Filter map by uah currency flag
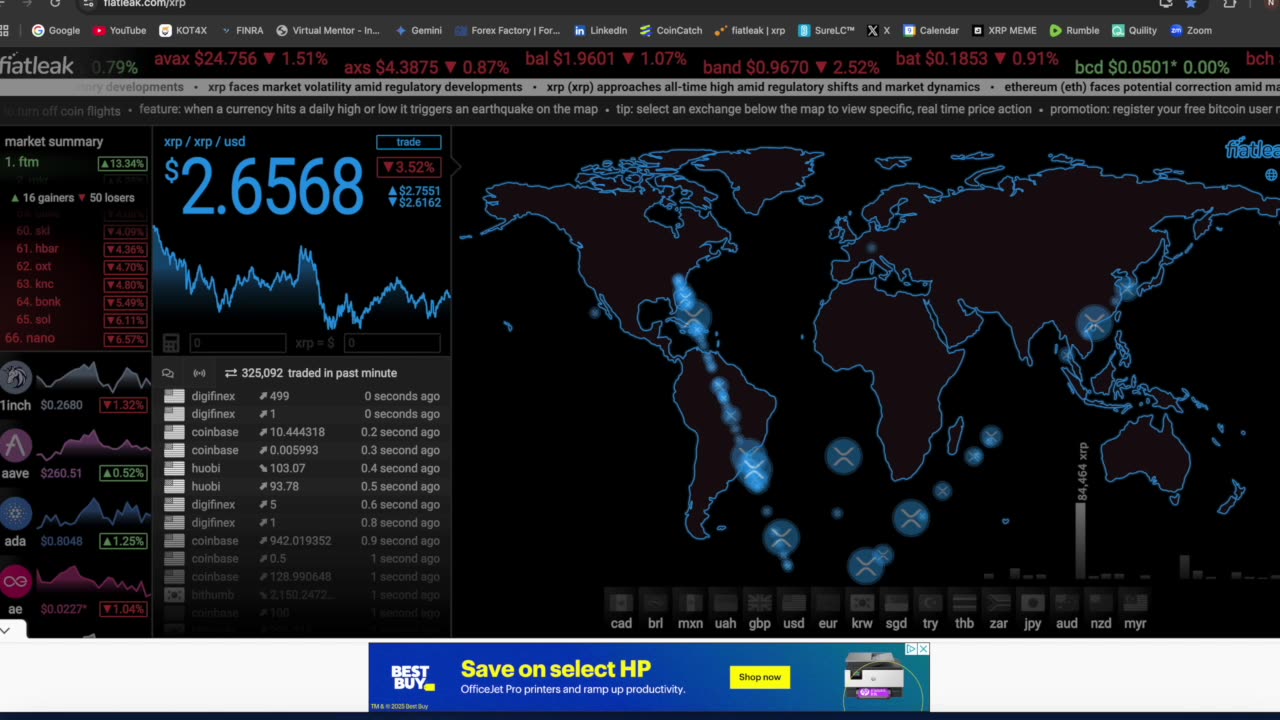The height and width of the screenshot is (720, 1280). tap(725, 603)
